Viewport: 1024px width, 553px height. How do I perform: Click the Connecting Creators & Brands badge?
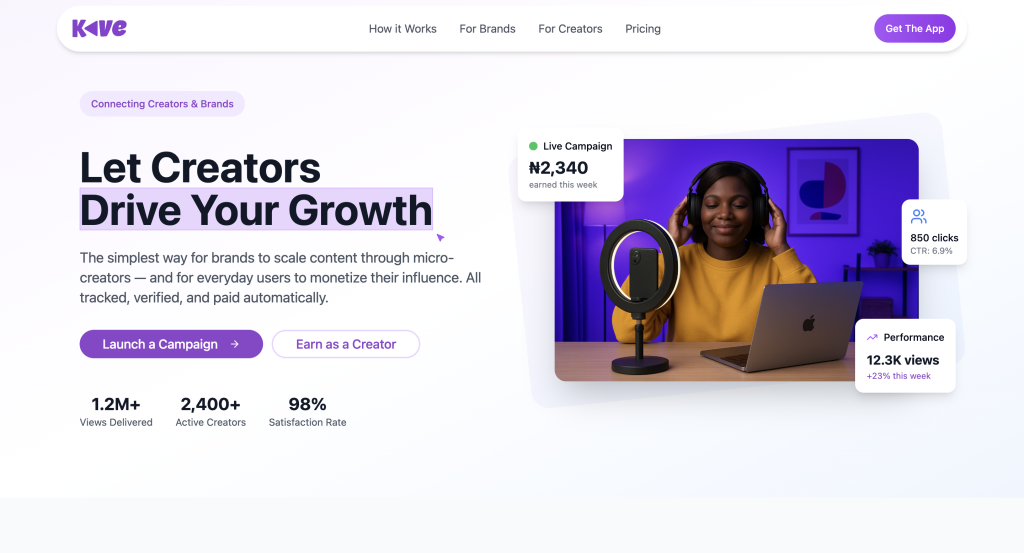coord(162,104)
